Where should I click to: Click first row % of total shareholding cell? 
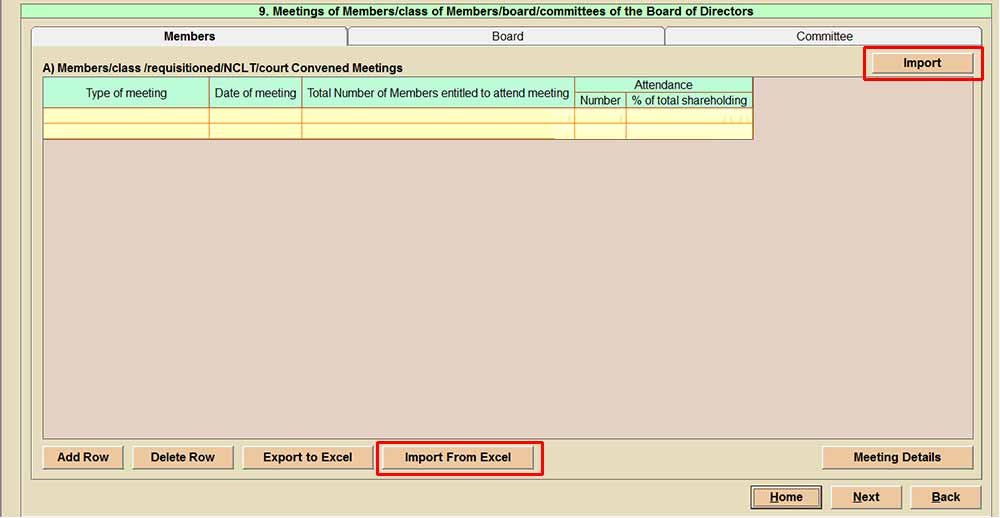pyautogui.click(x=689, y=116)
